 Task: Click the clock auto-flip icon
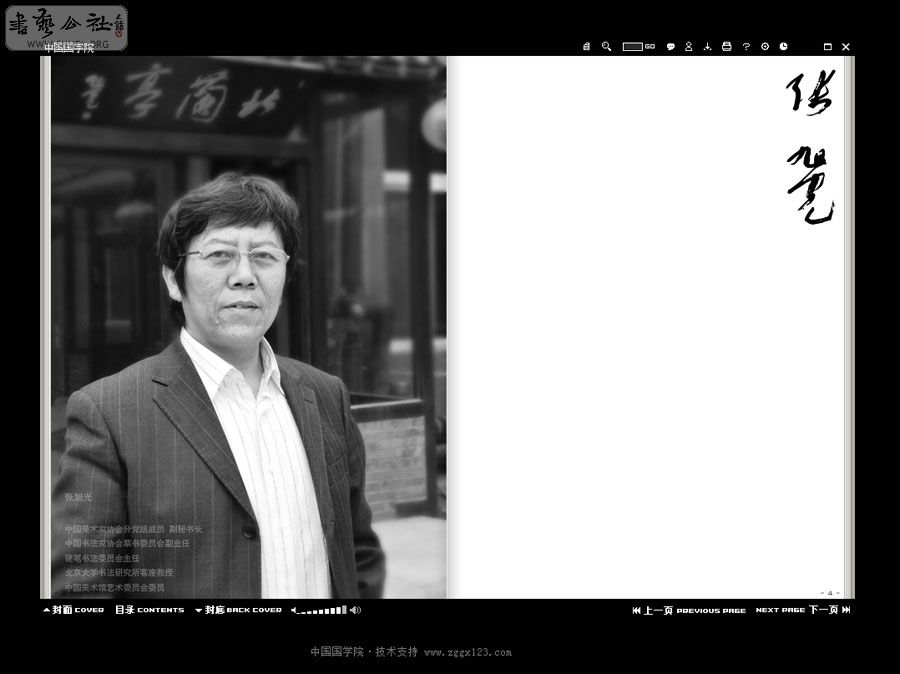[783, 47]
